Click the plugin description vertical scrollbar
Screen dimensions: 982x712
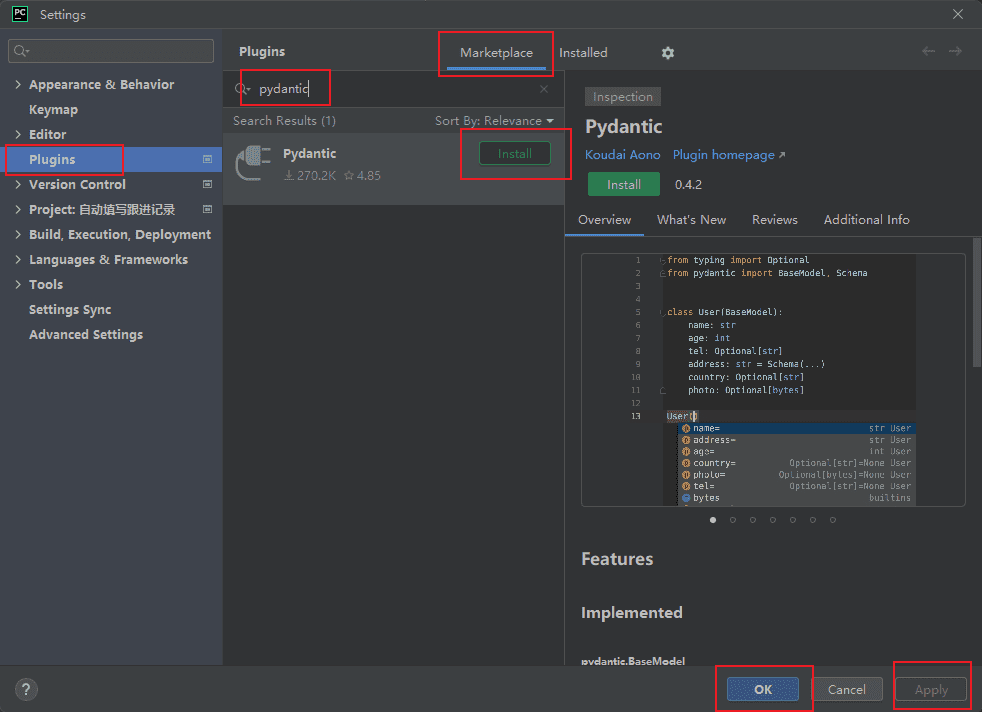click(977, 302)
